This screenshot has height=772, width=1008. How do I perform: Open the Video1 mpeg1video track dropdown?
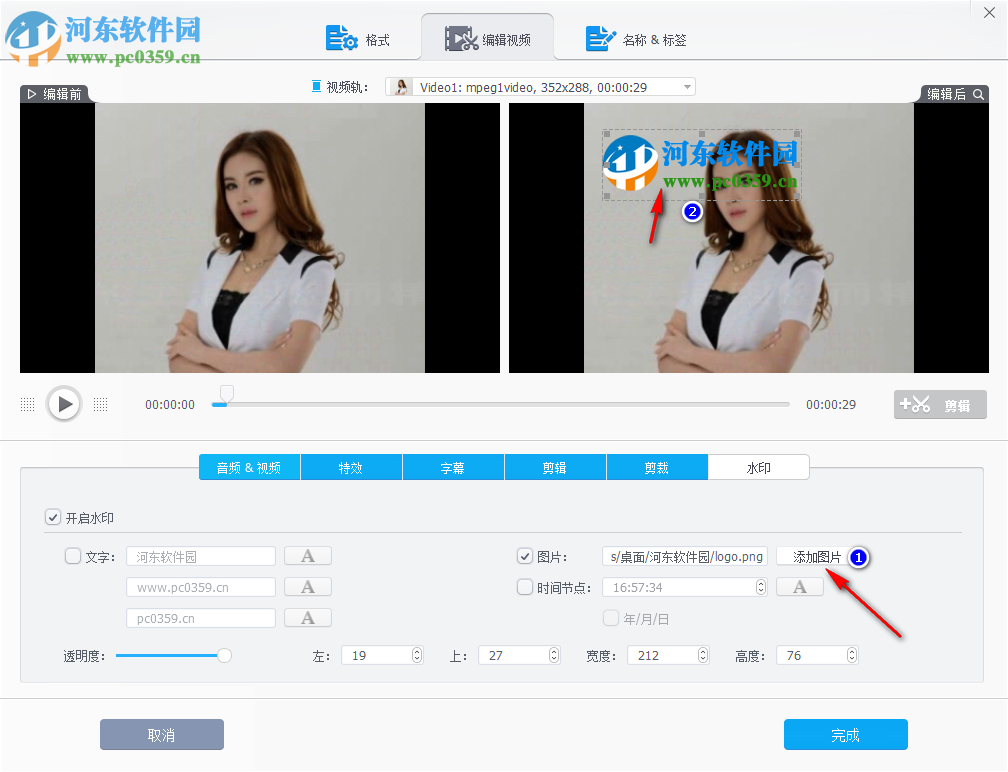(x=686, y=86)
